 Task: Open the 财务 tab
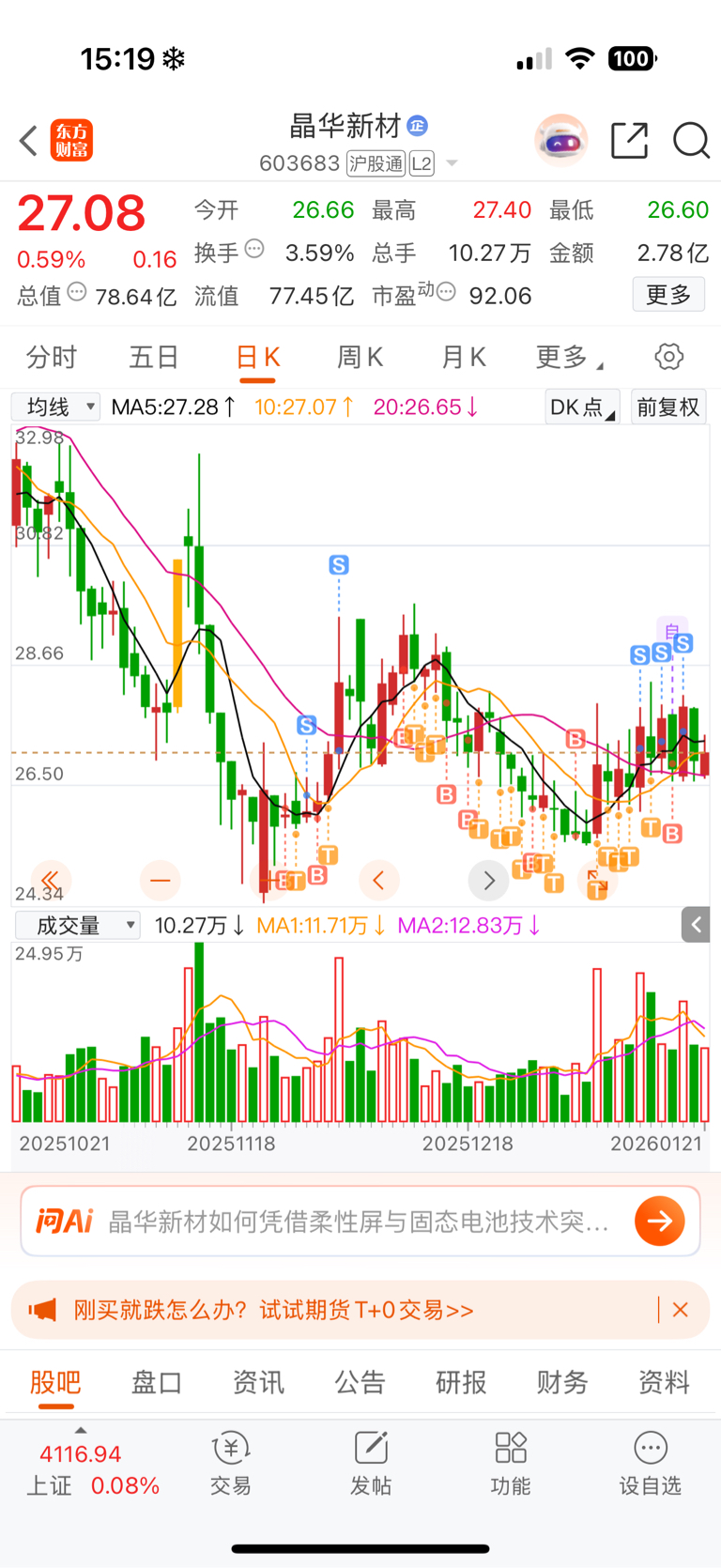click(562, 1382)
